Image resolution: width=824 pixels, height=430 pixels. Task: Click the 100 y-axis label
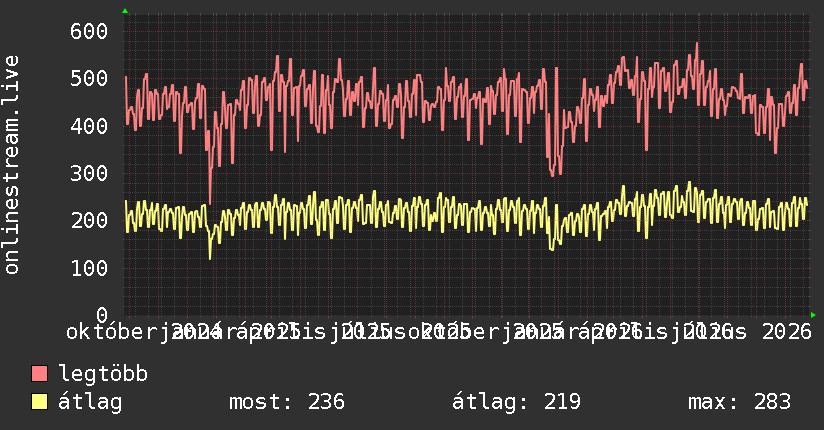point(89,268)
